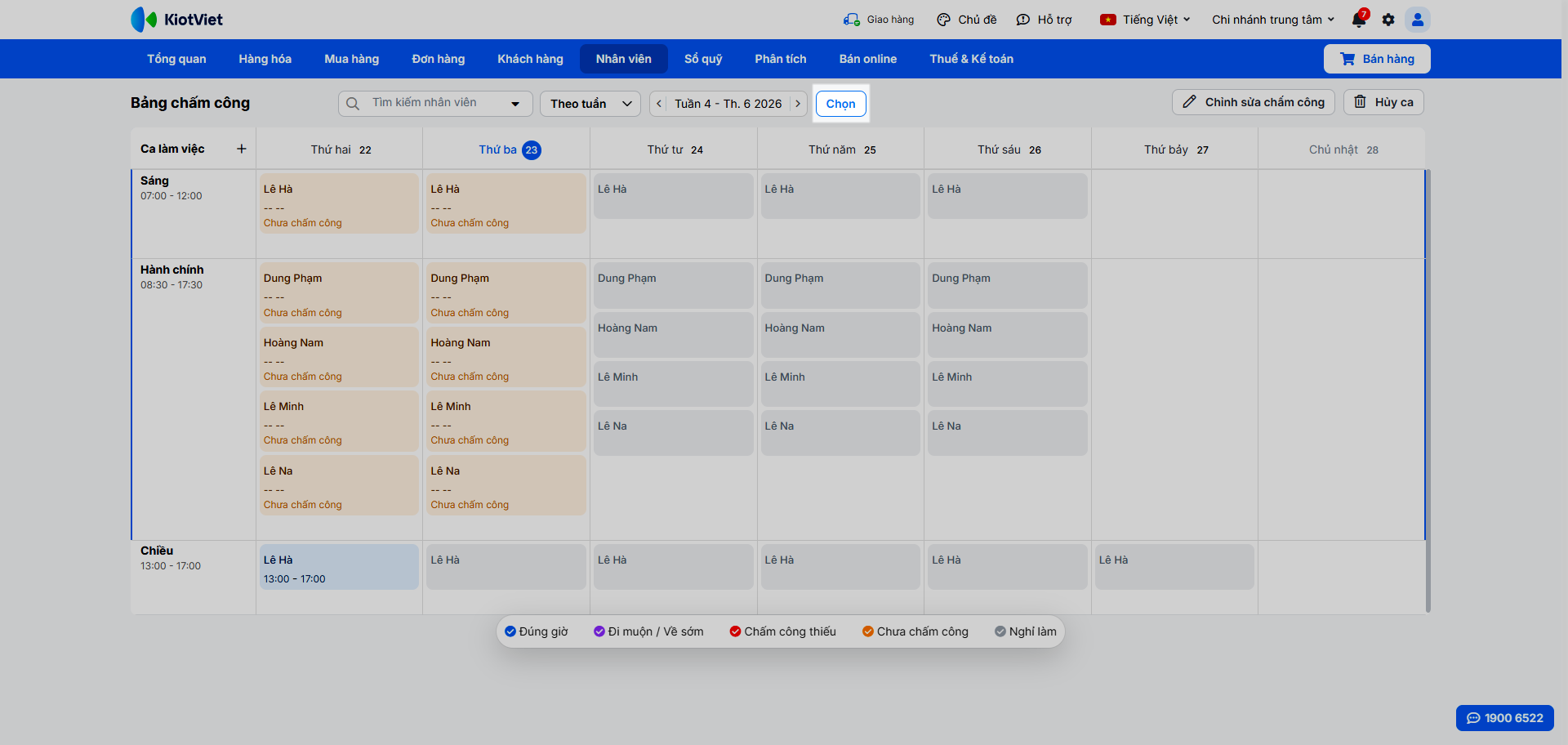Image resolution: width=1568 pixels, height=745 pixels.
Task: Click the Bảng chấm công title
Action: tap(190, 103)
